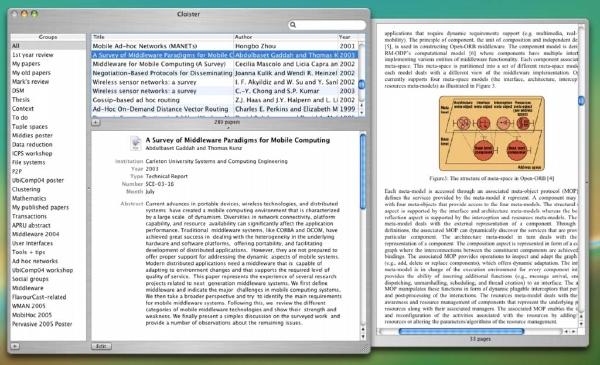600x365 pixels.
Task: Select Wireless sensor networks row by Akyildiz
Action: [224, 82]
